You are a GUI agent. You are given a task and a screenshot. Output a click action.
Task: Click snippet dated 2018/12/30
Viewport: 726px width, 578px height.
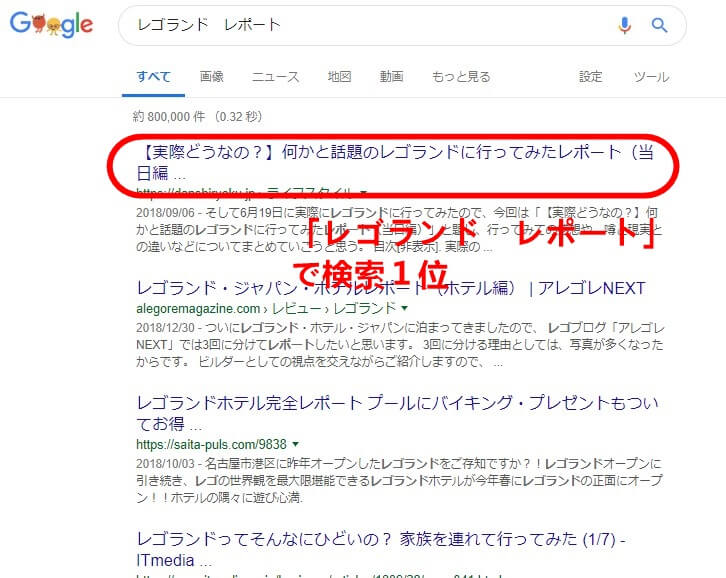pyautogui.click(x=400, y=345)
